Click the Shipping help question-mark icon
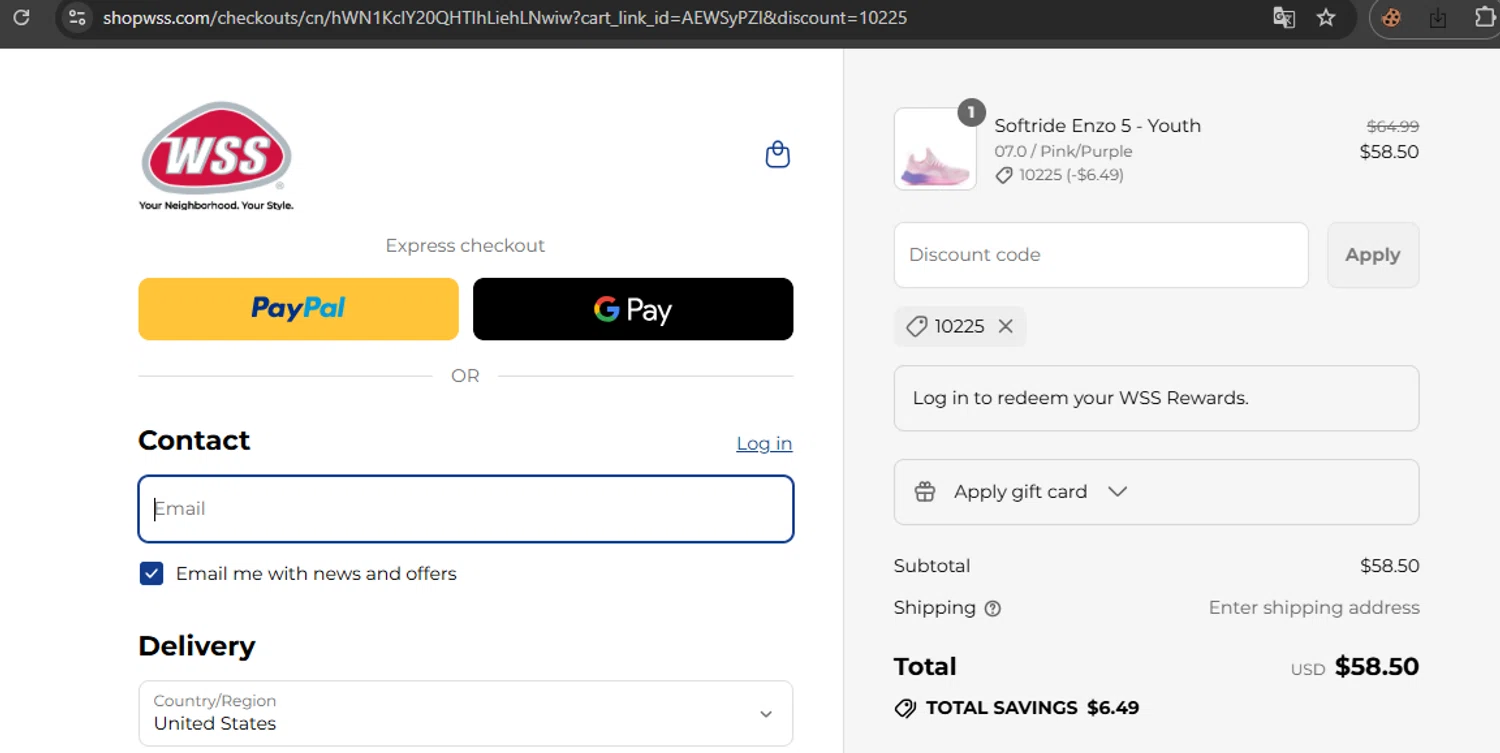This screenshot has height=753, width=1500. pyautogui.click(x=992, y=608)
